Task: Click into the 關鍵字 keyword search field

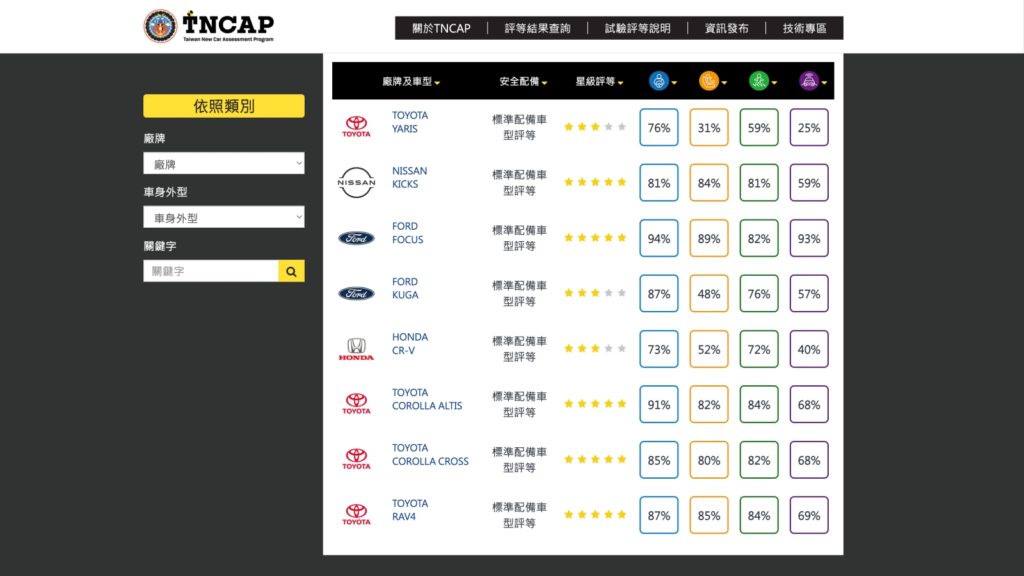Action: [211, 271]
